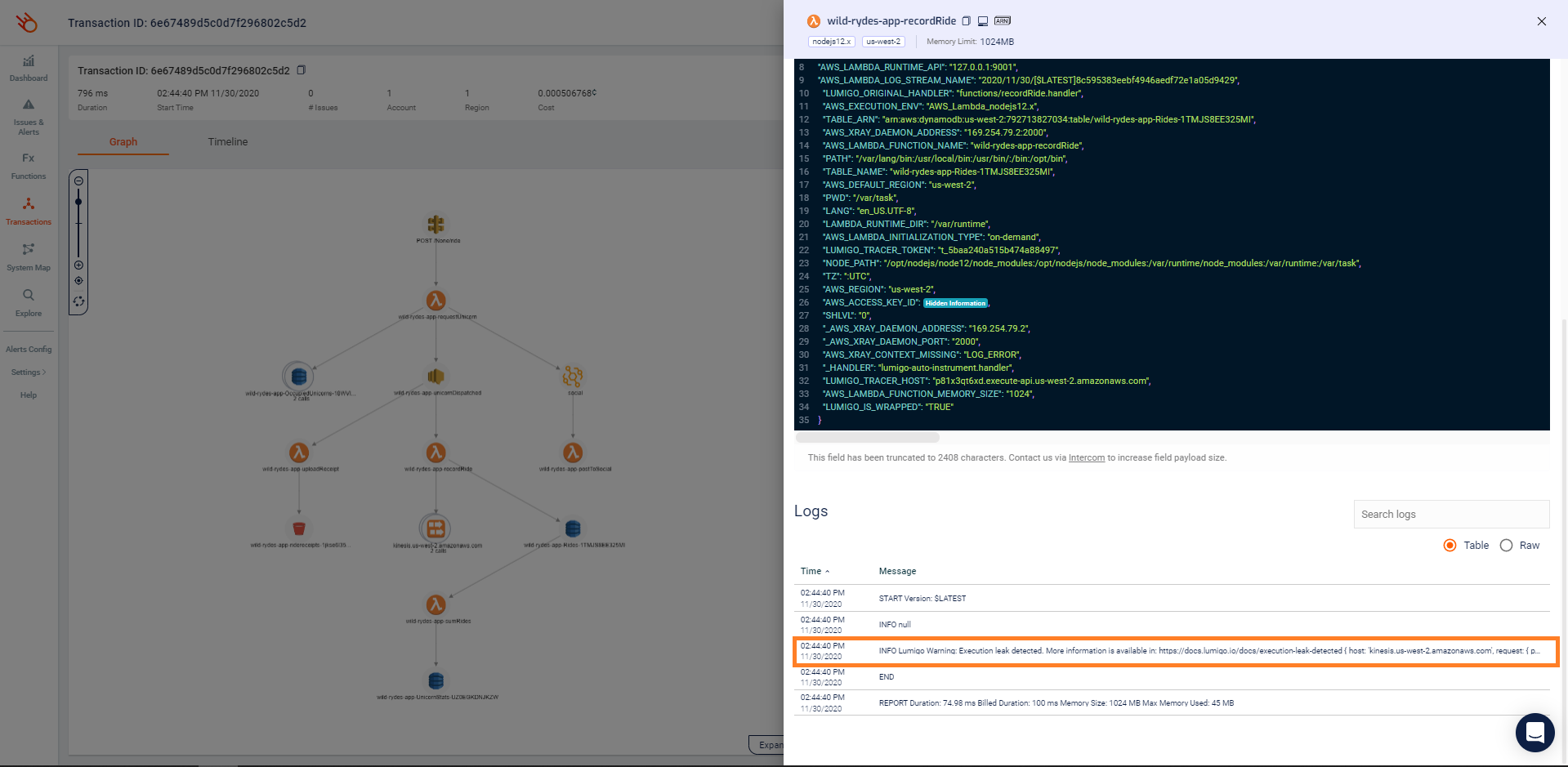1568x767 pixels.
Task: Click the Memory Limit 1024MB text
Action: point(970,42)
